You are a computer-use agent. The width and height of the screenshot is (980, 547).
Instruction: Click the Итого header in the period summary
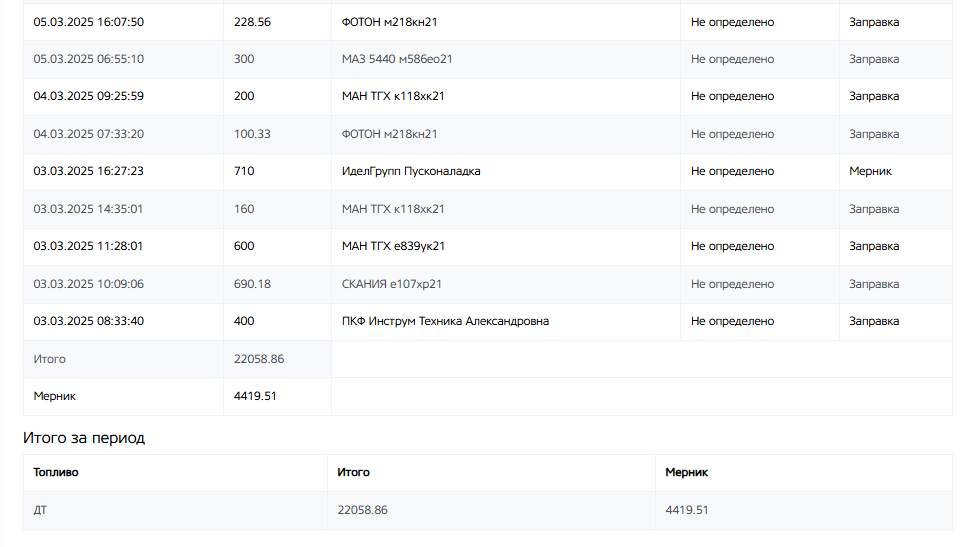tap(353, 472)
